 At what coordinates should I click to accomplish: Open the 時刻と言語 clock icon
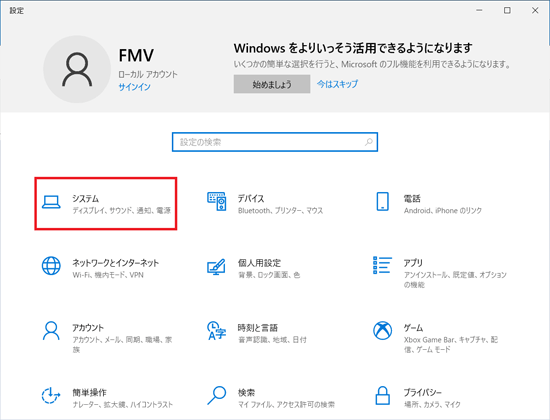coord(216,331)
